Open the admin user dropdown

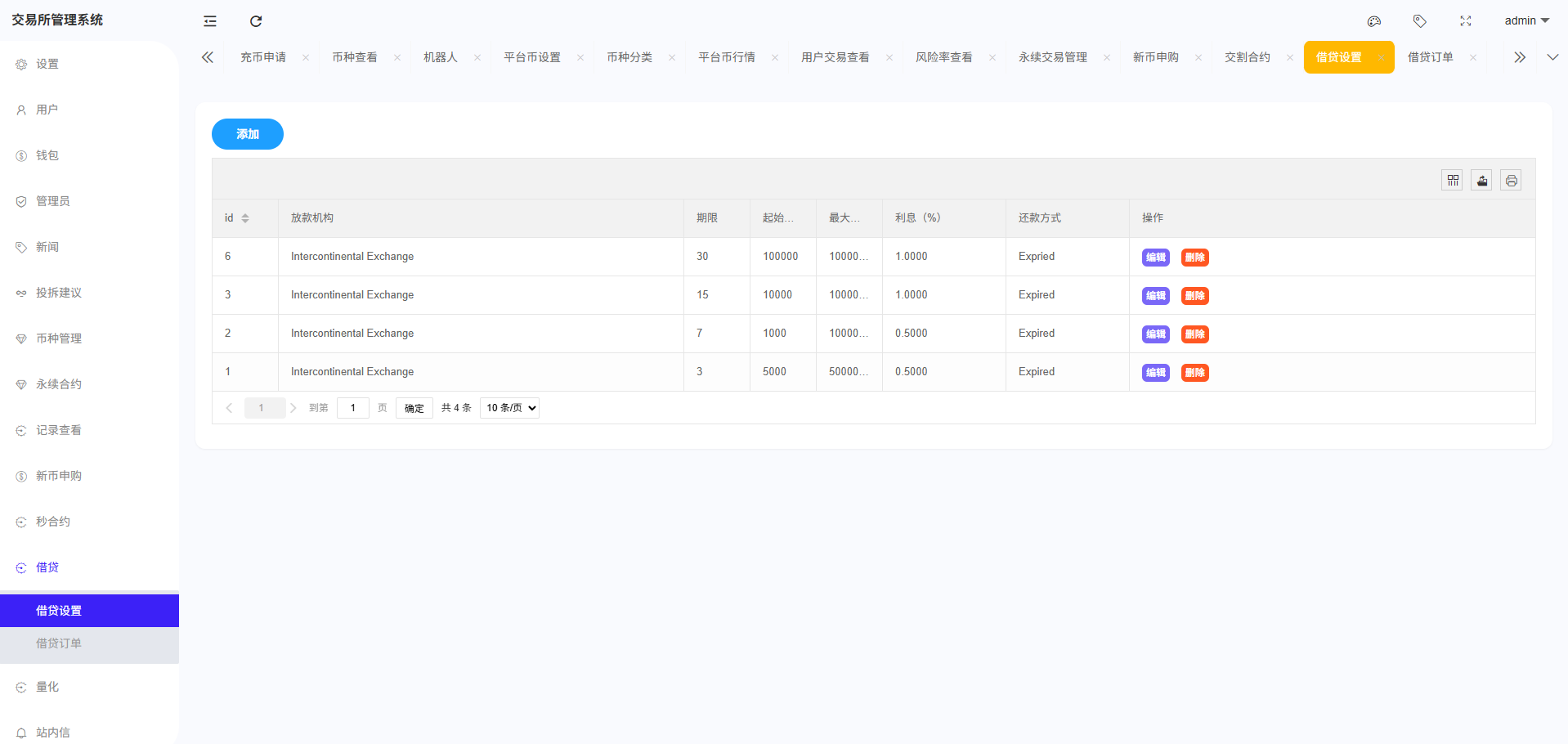click(x=1526, y=21)
